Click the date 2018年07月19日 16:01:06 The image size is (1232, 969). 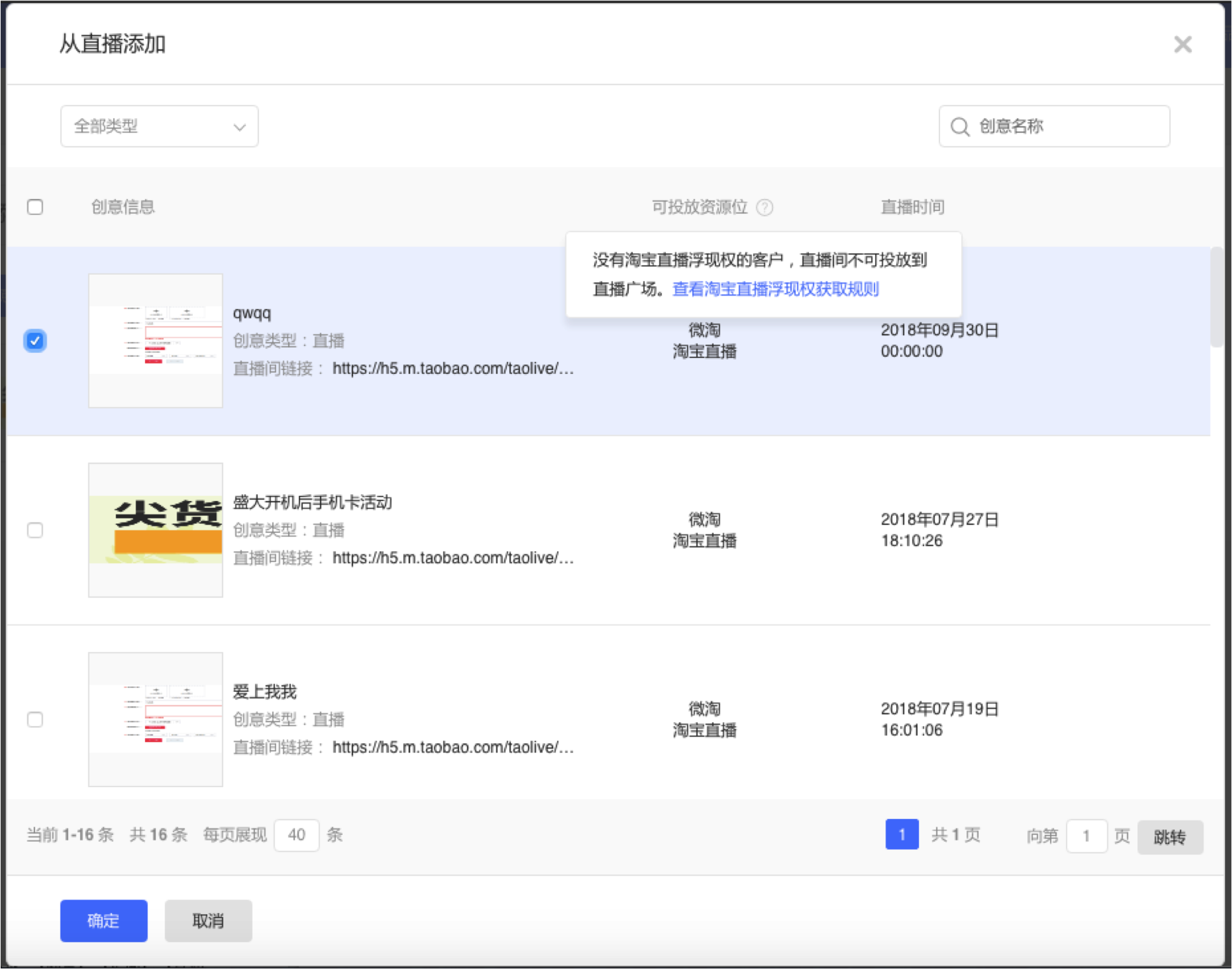click(x=939, y=720)
